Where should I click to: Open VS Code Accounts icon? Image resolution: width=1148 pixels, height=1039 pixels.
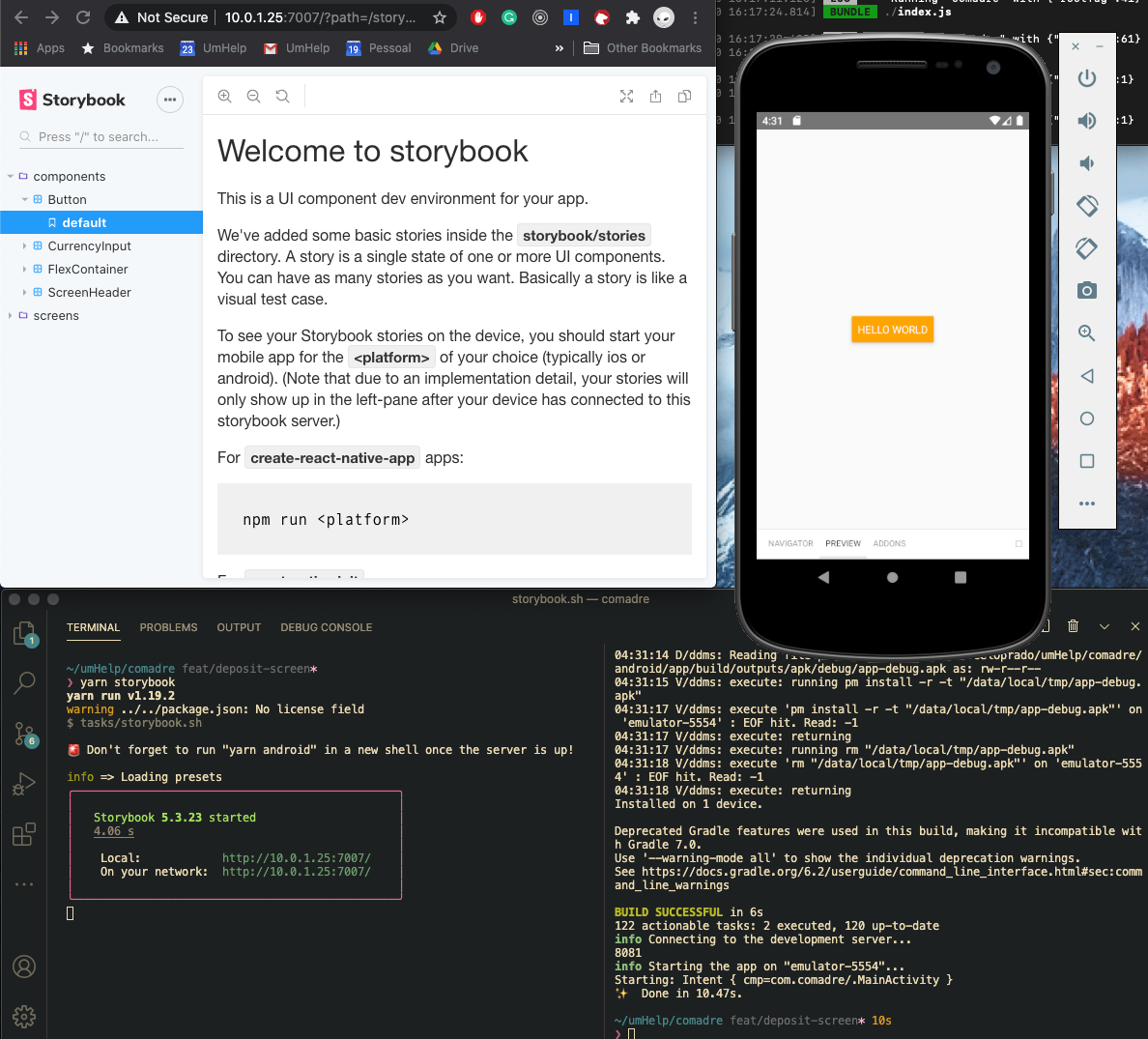(24, 967)
